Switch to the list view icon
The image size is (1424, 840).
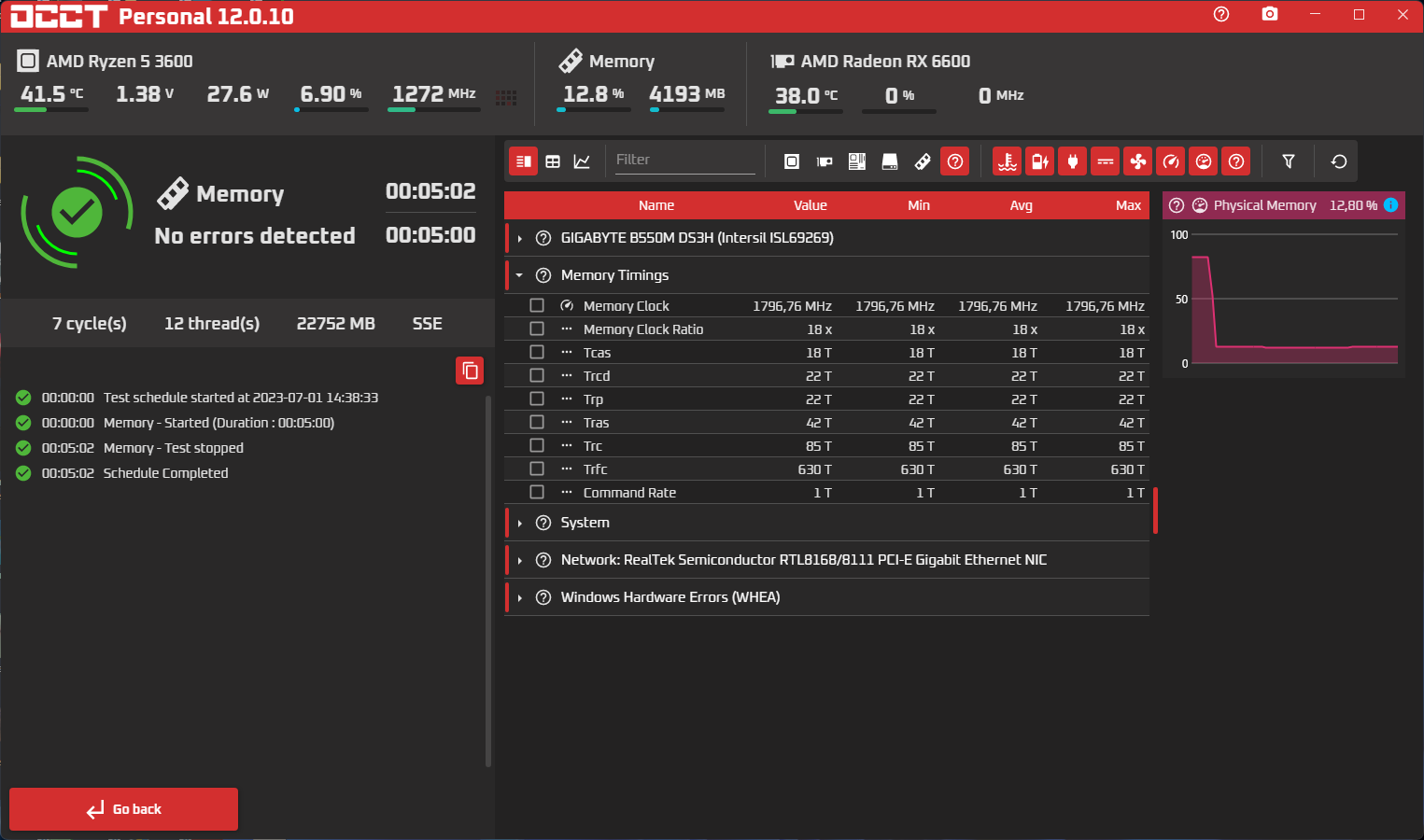click(524, 161)
